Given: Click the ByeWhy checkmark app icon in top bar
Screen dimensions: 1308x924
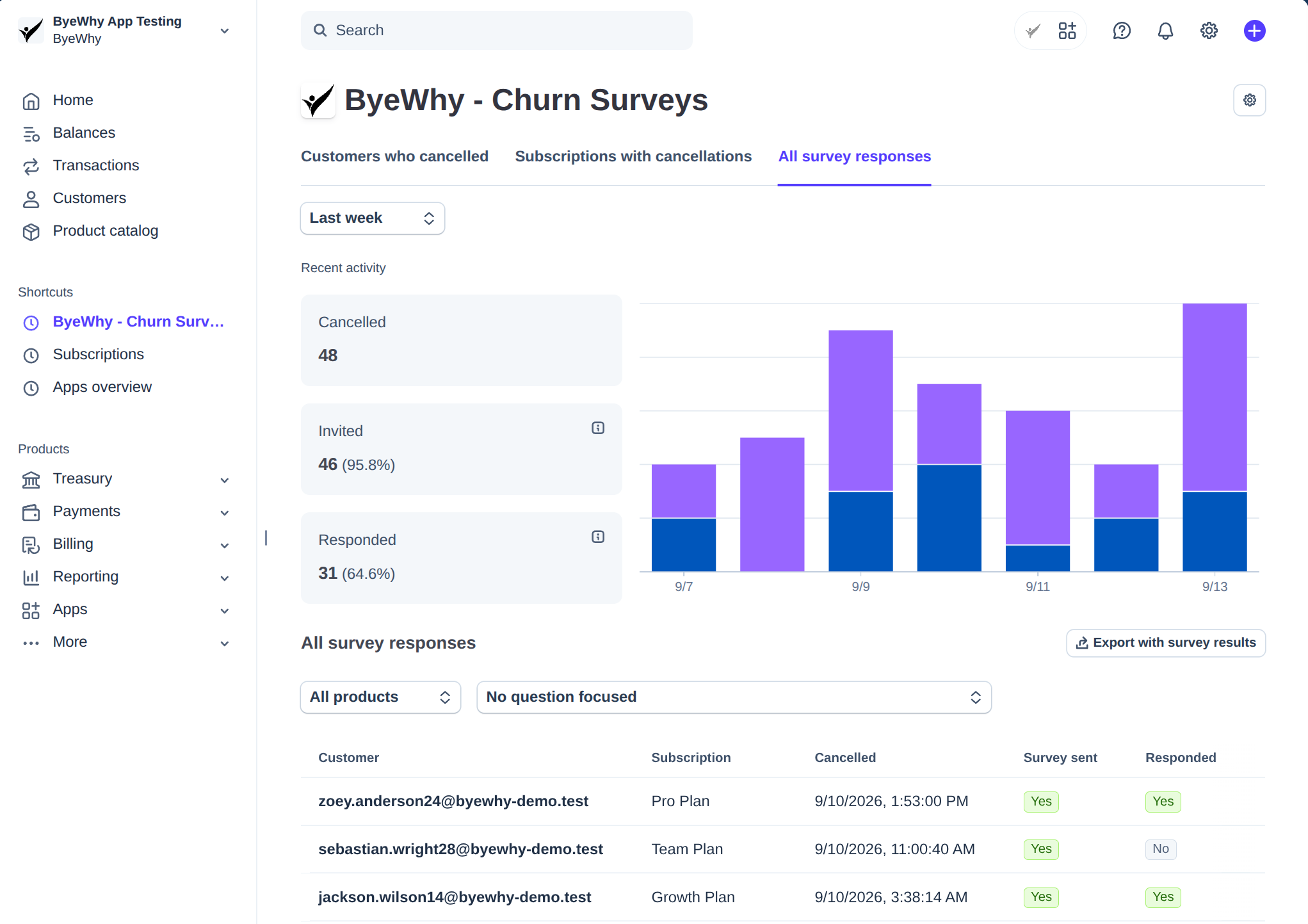Looking at the screenshot, I should point(1032,31).
